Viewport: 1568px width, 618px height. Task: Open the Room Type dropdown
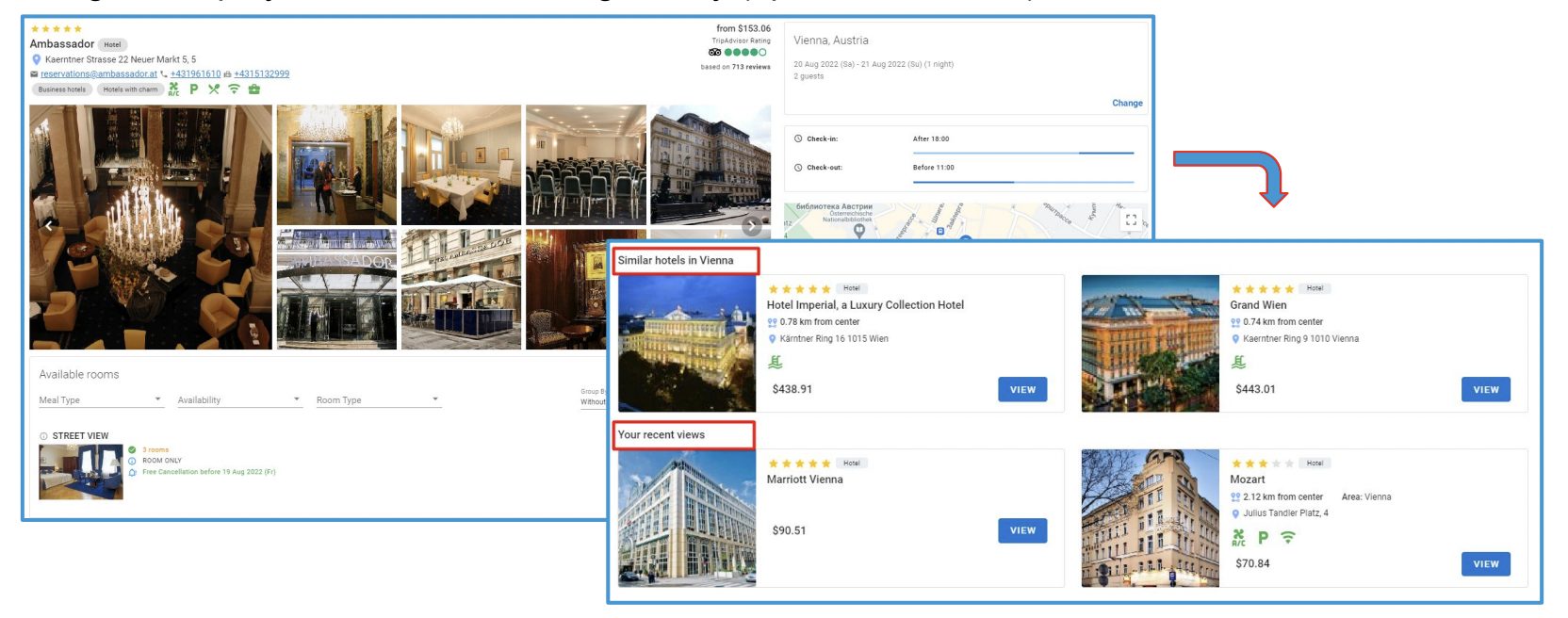click(x=379, y=400)
